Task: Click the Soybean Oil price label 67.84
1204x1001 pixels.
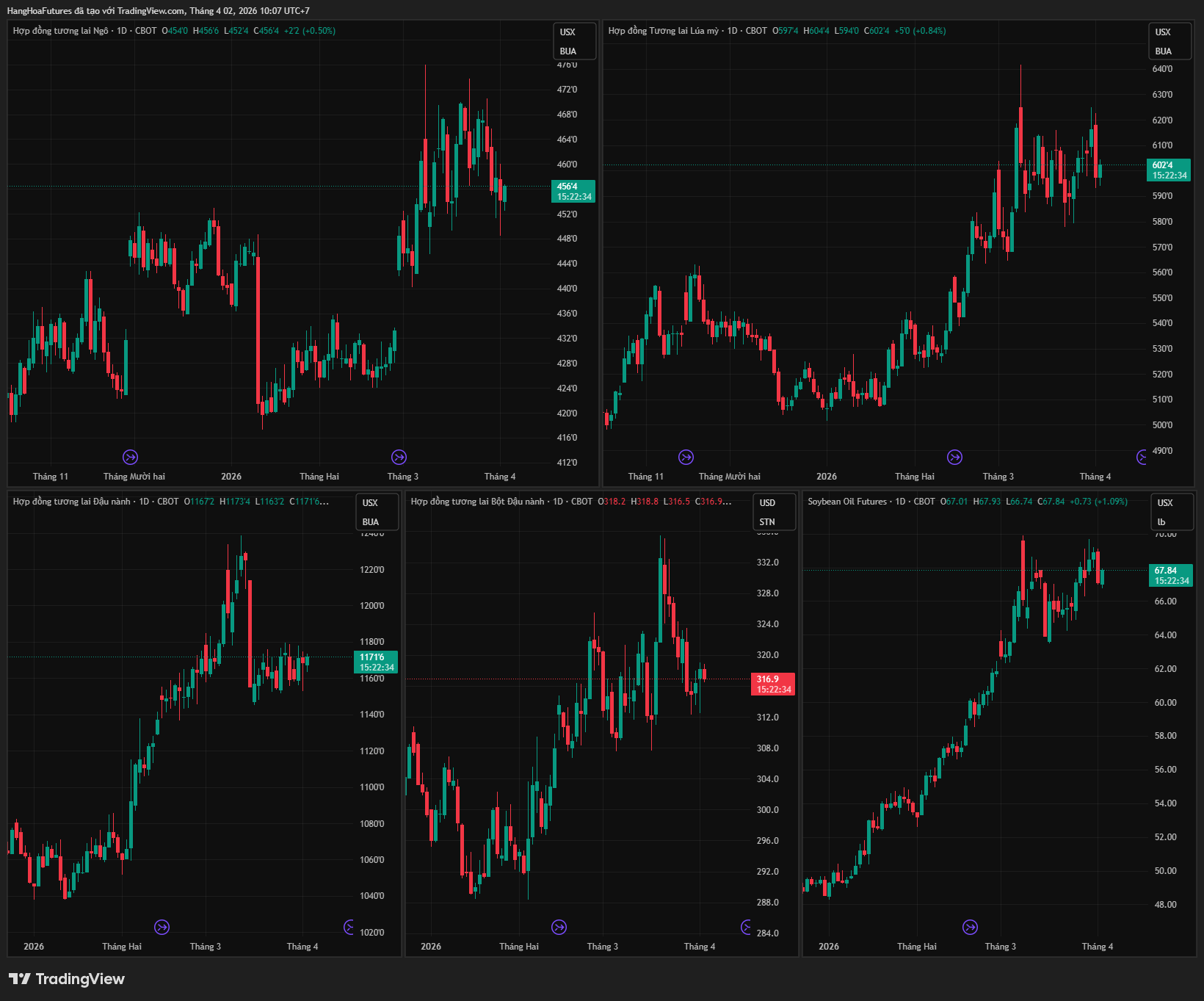Action: pos(1171,576)
